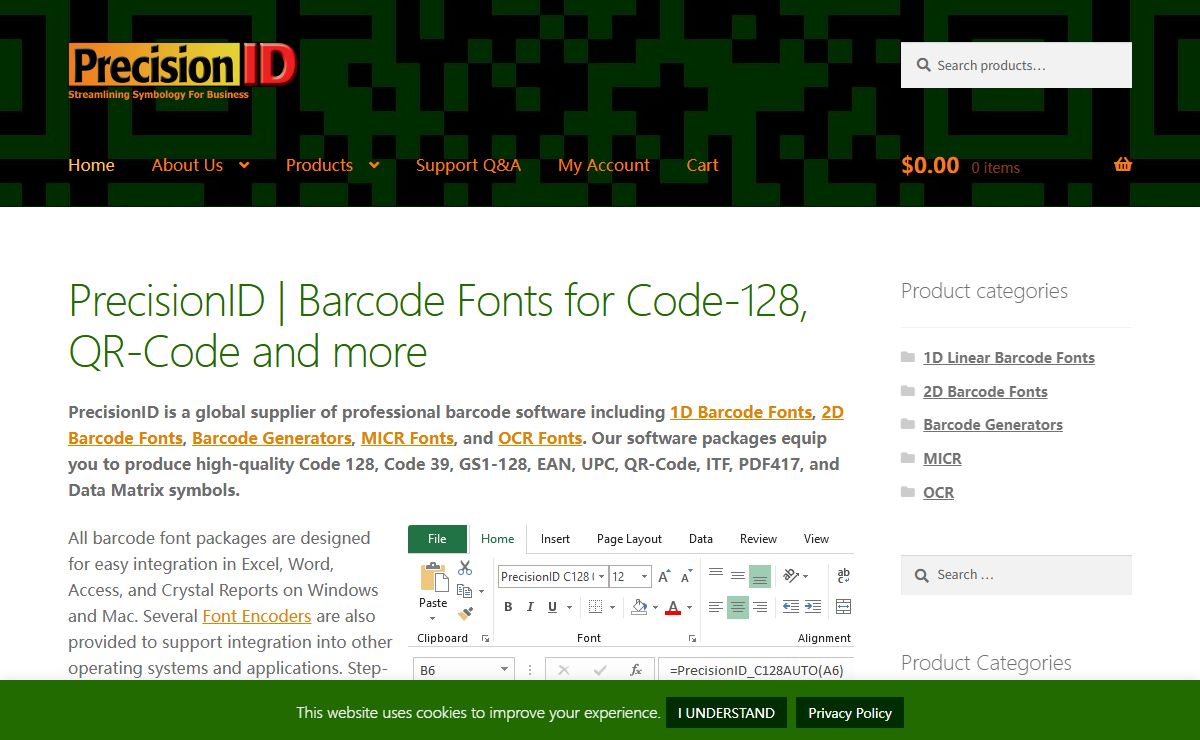Select the Review ribbon tab
This screenshot has height=740, width=1200.
[758, 539]
